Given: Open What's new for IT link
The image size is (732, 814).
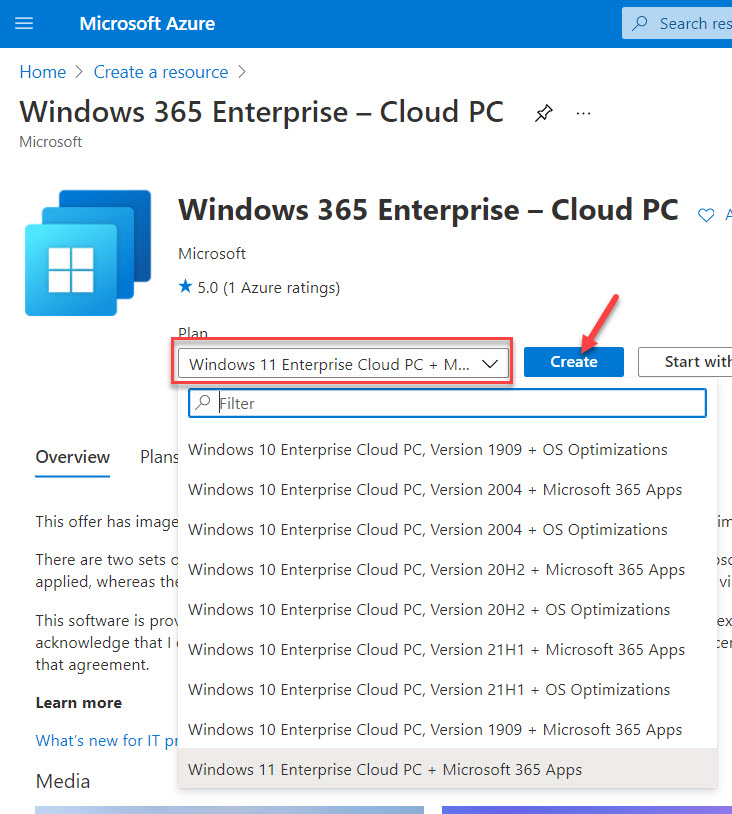Looking at the screenshot, I should click(x=106, y=740).
